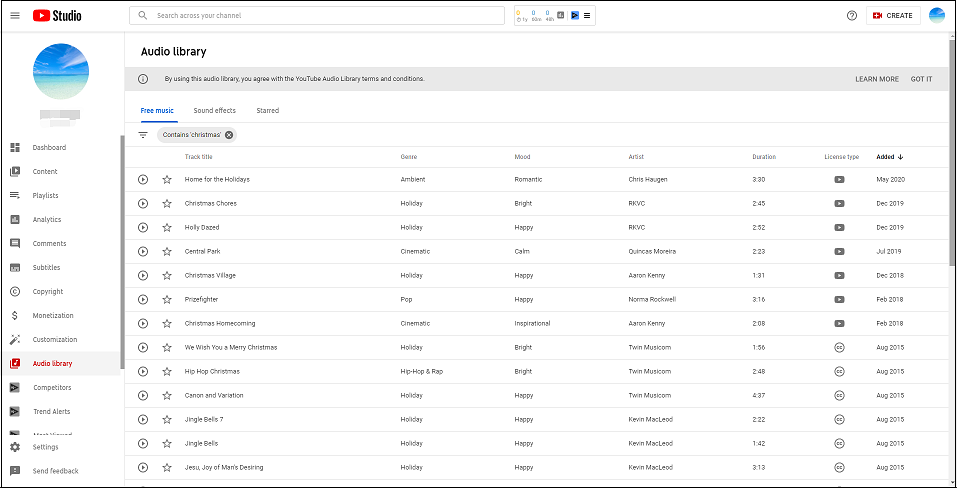Click the search across your channel field

click(x=320, y=16)
